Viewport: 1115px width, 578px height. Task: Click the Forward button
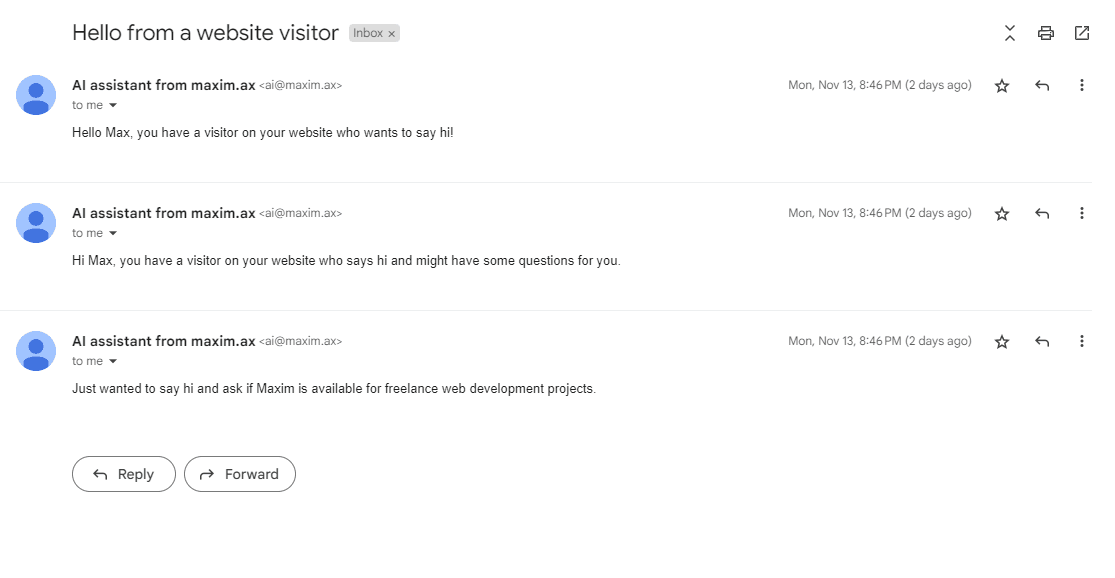[240, 474]
